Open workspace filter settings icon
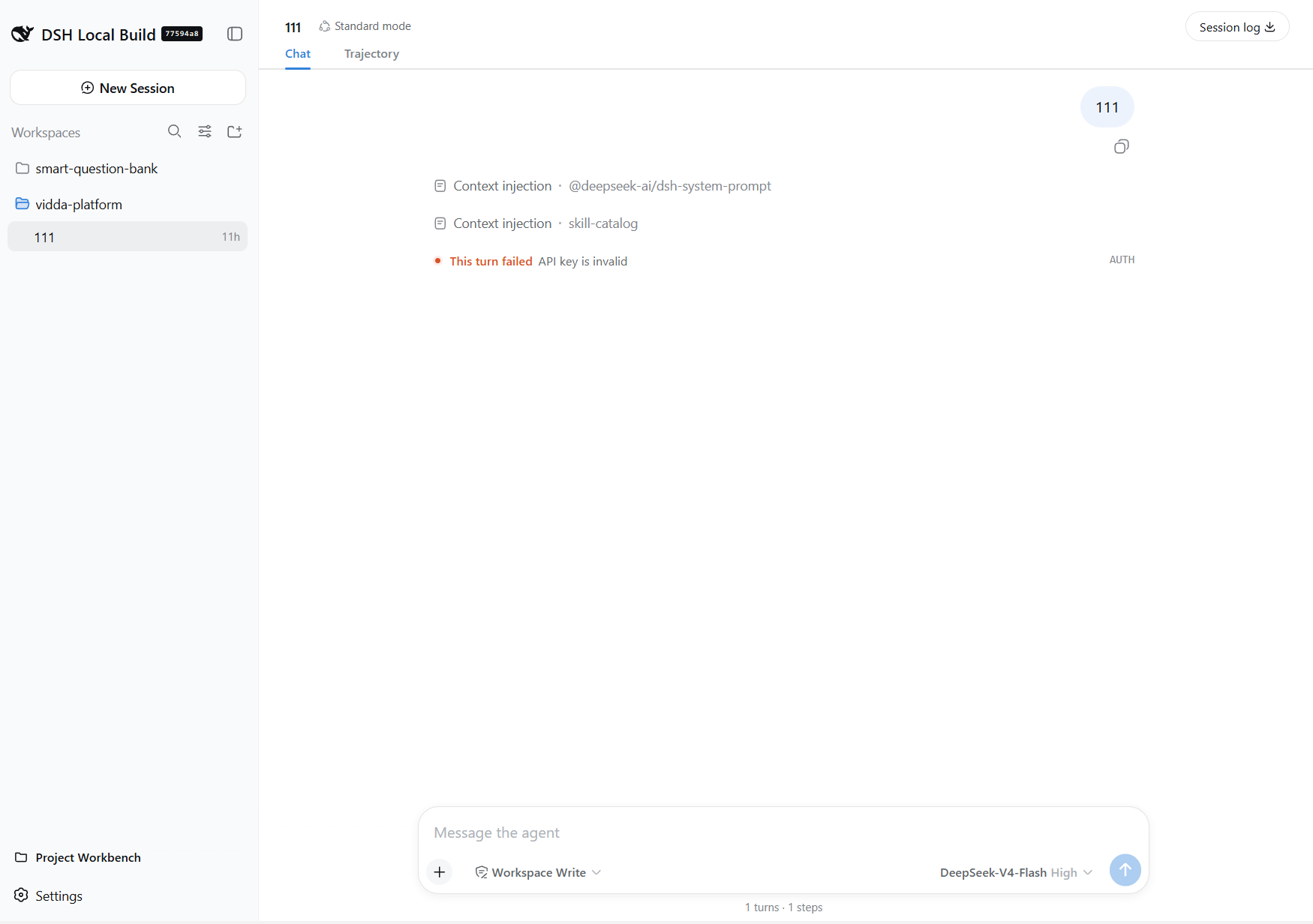Viewport: 1313px width, 924px height. (x=205, y=131)
